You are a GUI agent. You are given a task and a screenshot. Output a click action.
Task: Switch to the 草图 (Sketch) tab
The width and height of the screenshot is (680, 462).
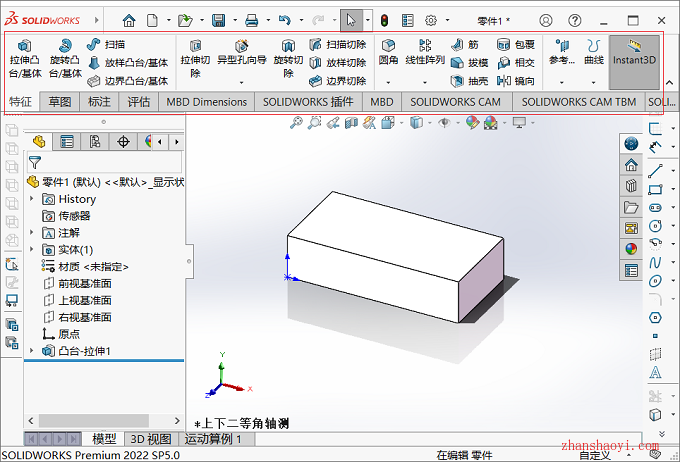(59, 102)
